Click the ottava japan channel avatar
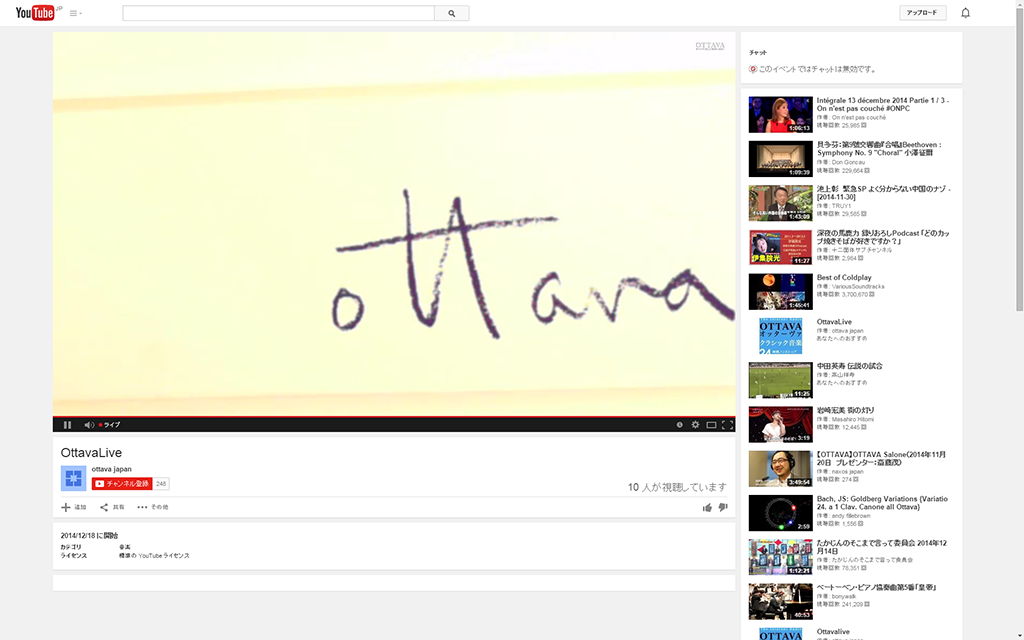 (x=73, y=478)
